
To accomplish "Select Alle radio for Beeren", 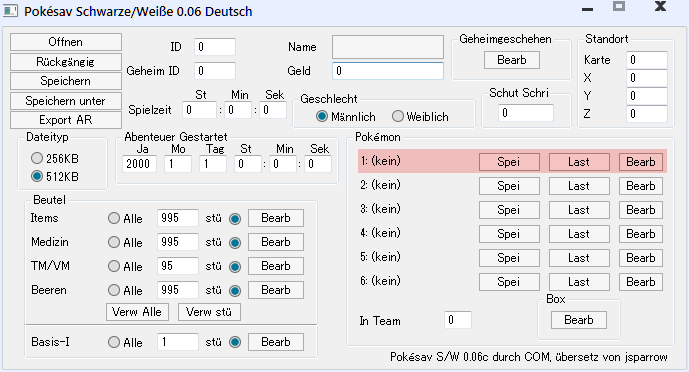I will (x=114, y=290).
